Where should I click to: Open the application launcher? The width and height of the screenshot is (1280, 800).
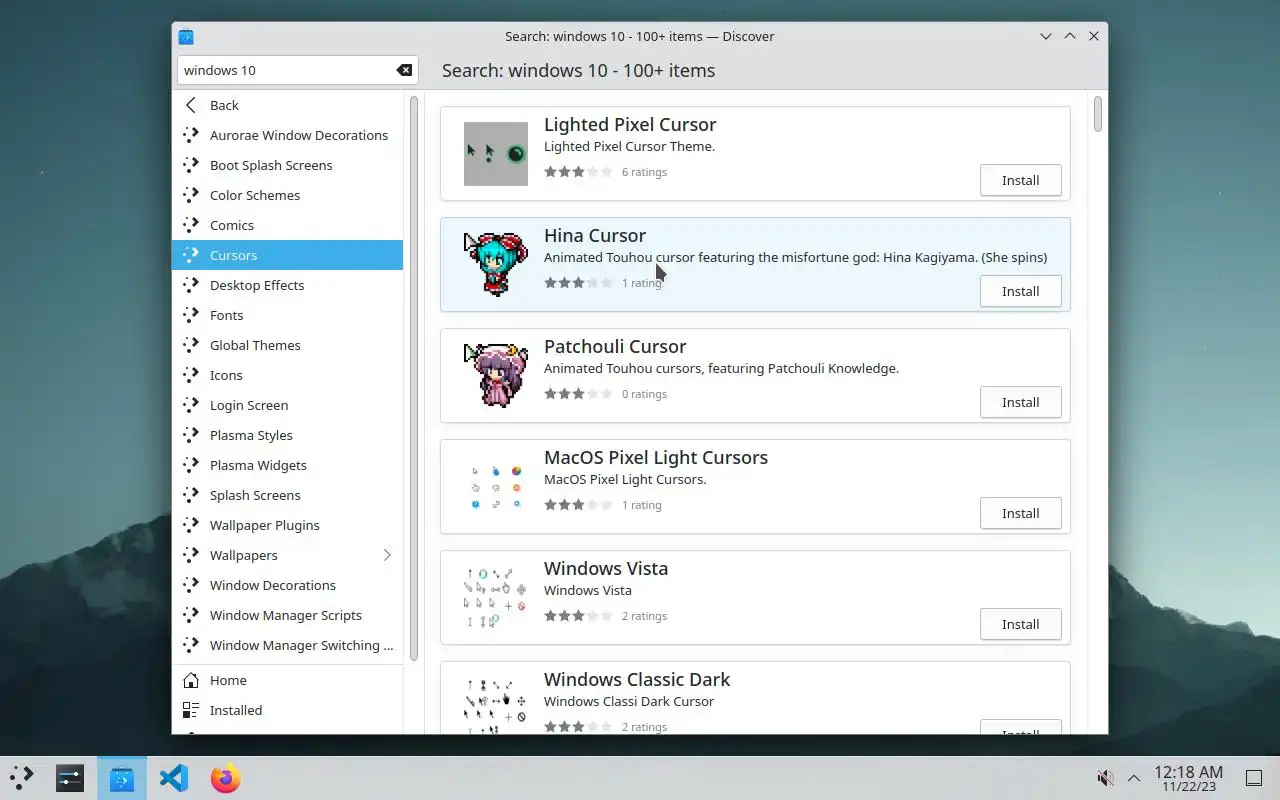click(22, 777)
